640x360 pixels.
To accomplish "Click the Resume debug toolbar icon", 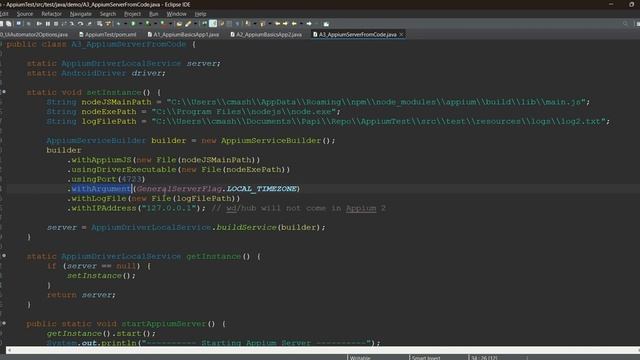I will pyautogui.click(x=39, y=24).
